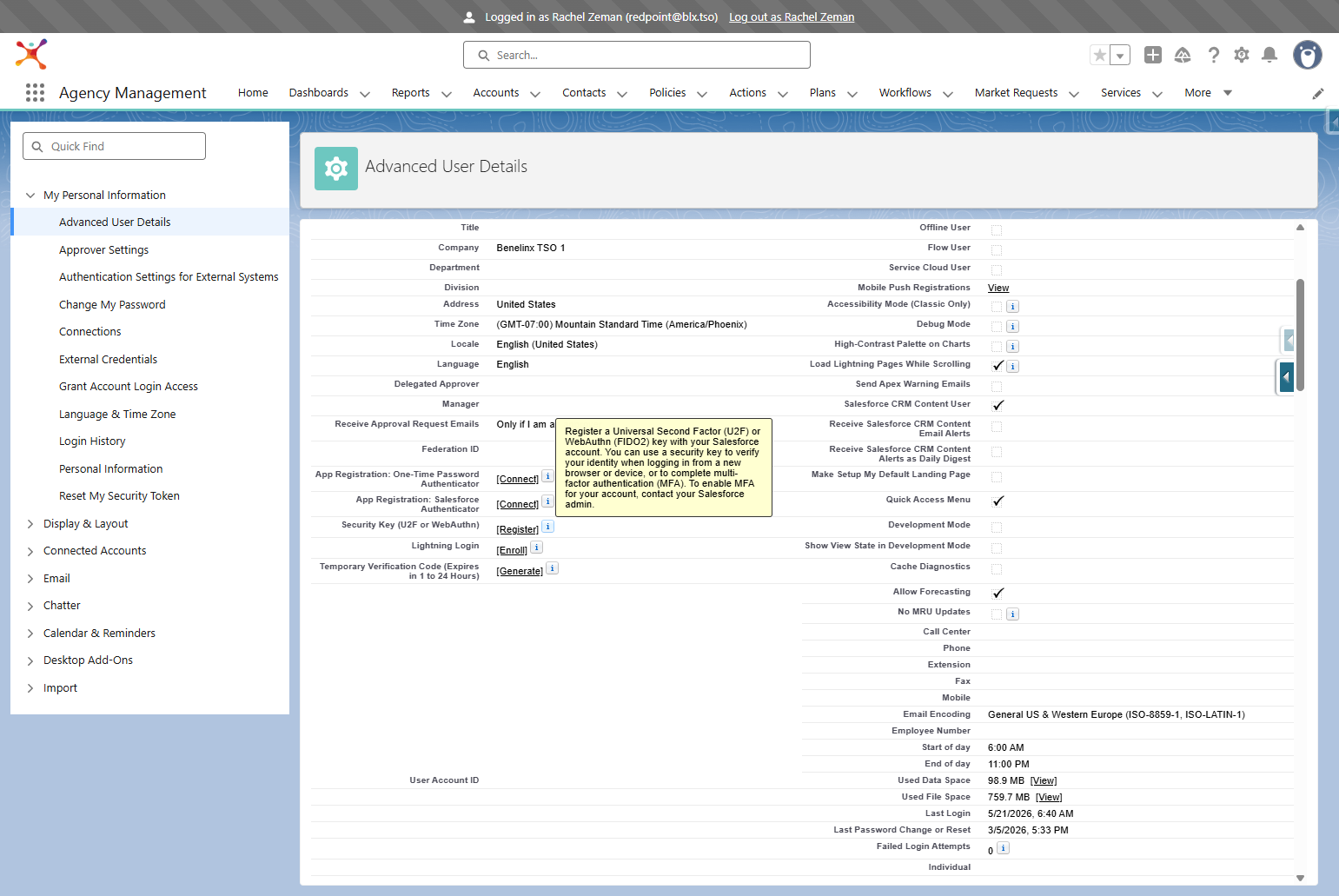Open the user profile avatar
Viewport: 1339px width, 896px height.
1307,55
